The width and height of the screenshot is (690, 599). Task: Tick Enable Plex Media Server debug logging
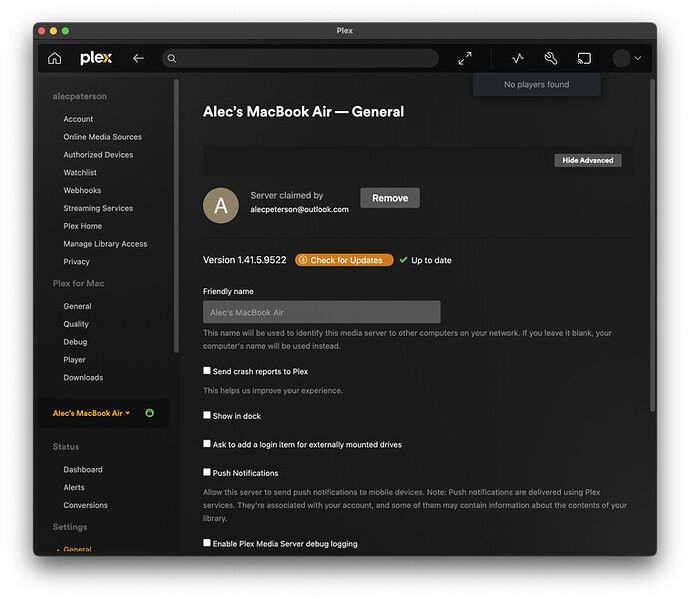click(x=207, y=543)
